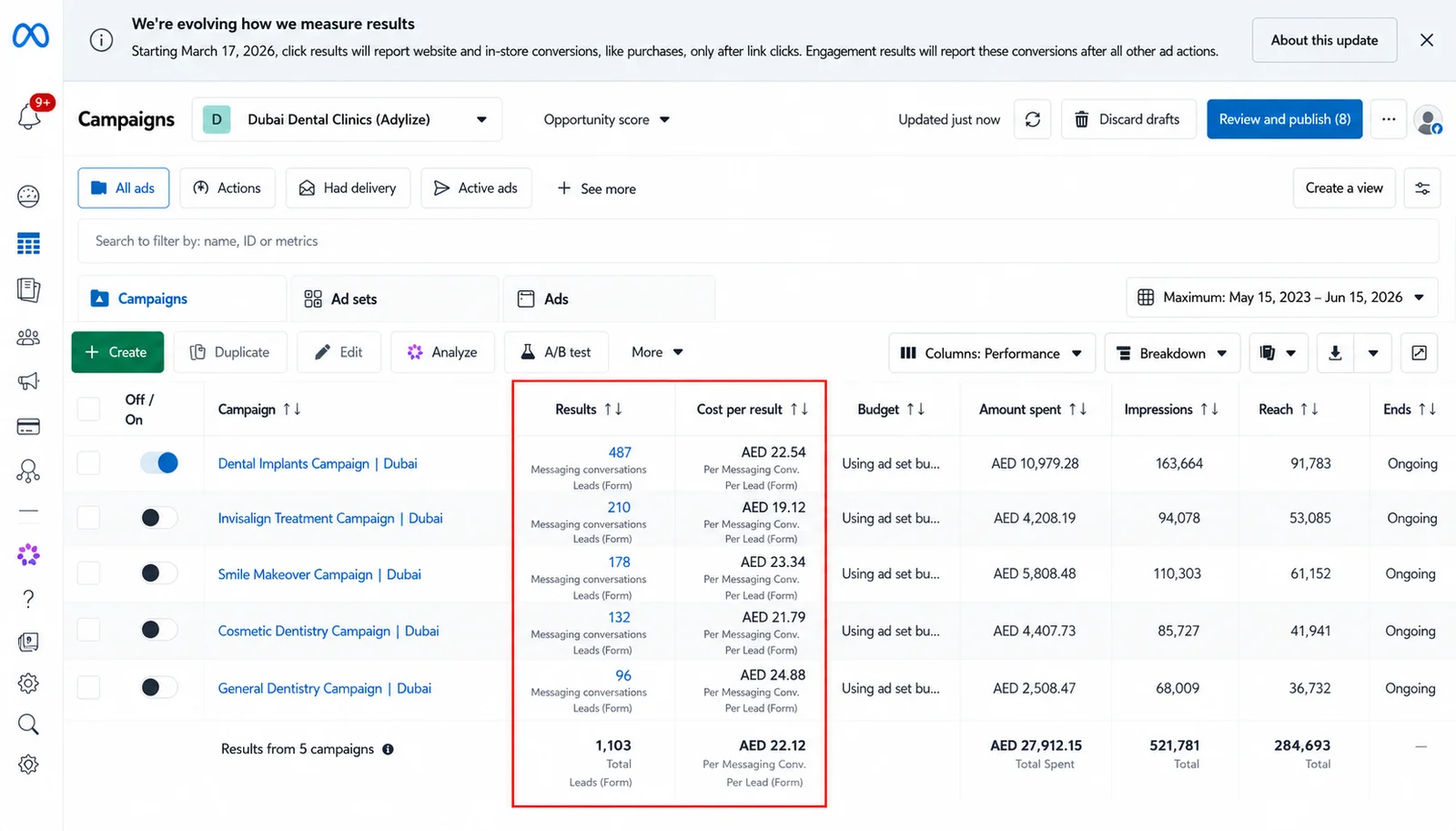Open the sidebar help question mark
Viewport: 1456px width, 831px height.
(x=29, y=598)
